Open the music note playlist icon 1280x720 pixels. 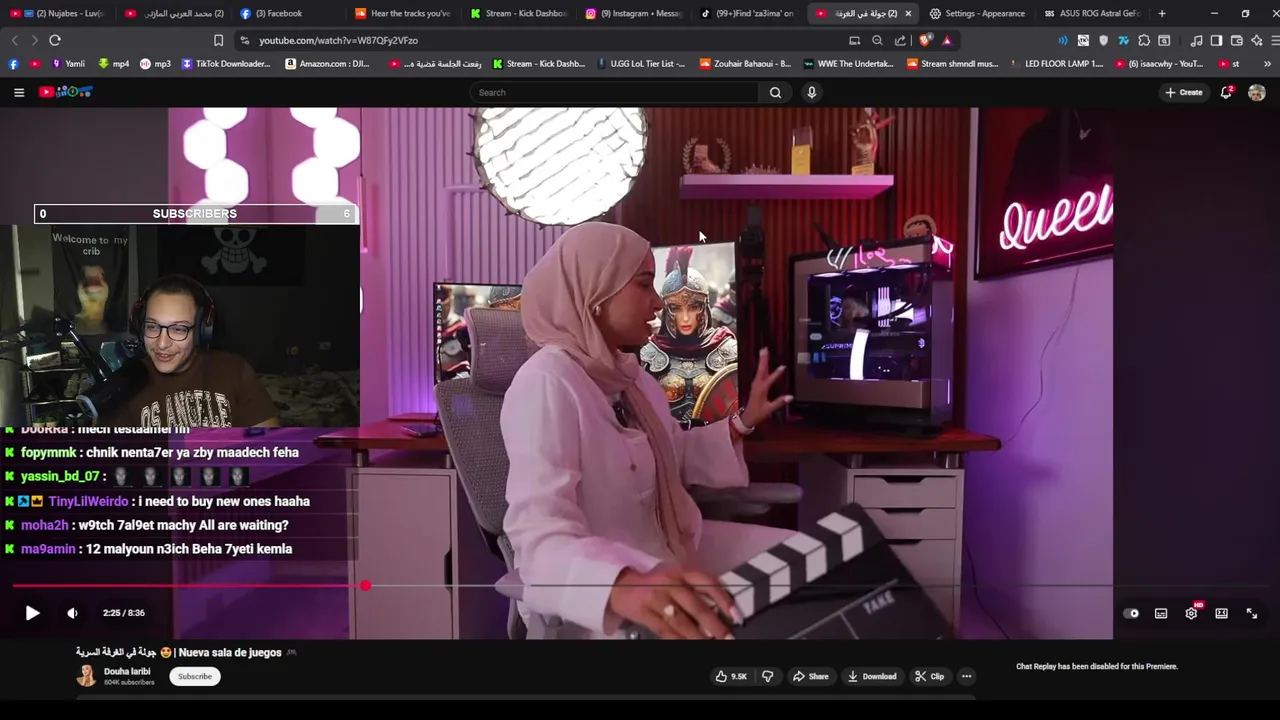pos(1196,40)
